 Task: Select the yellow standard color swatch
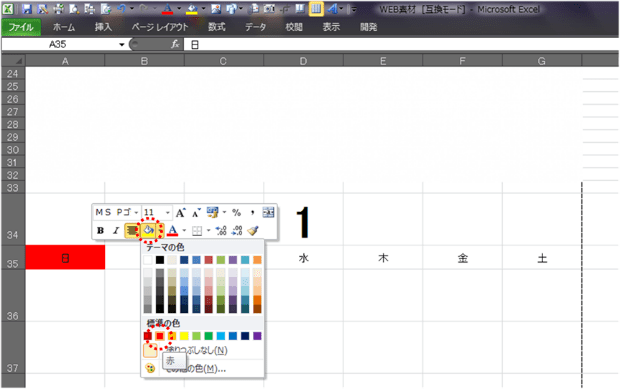click(184, 336)
